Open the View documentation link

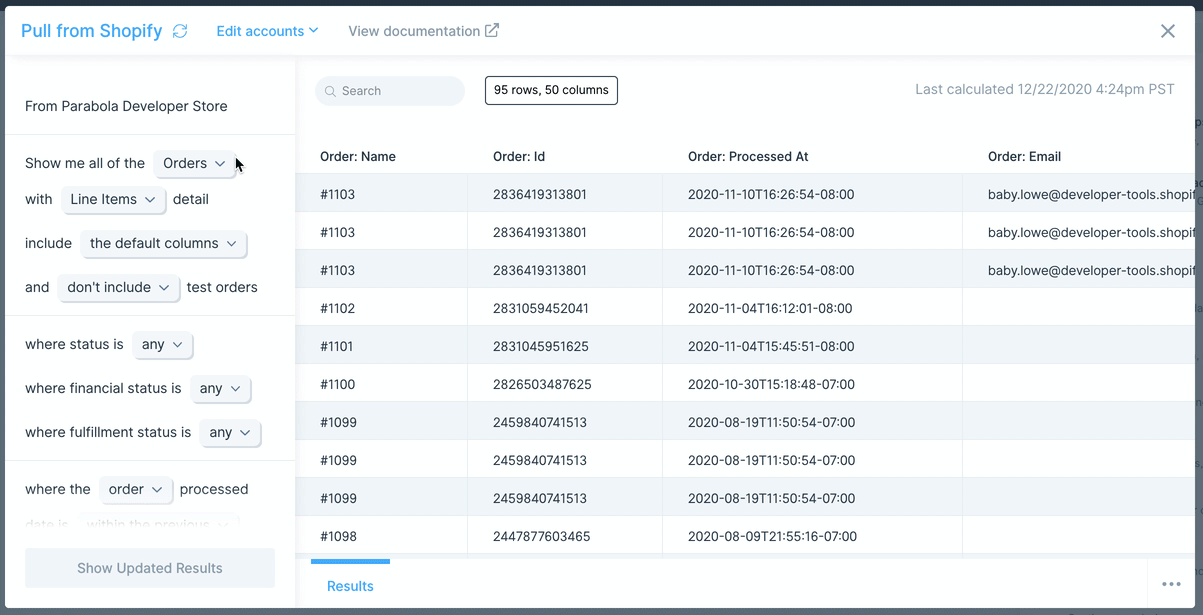point(414,31)
